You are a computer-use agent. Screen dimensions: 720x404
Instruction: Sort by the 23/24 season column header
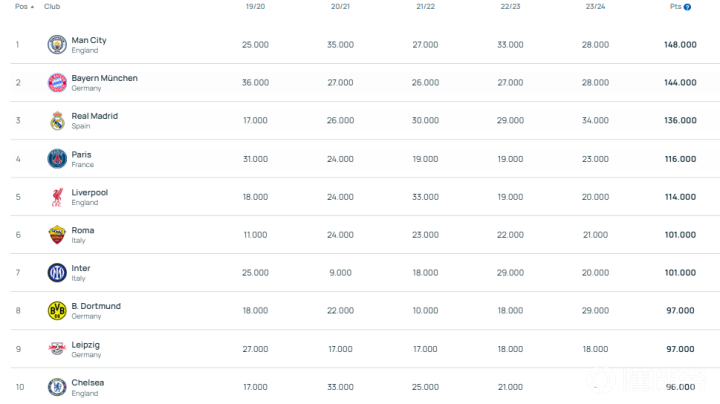[595, 6]
